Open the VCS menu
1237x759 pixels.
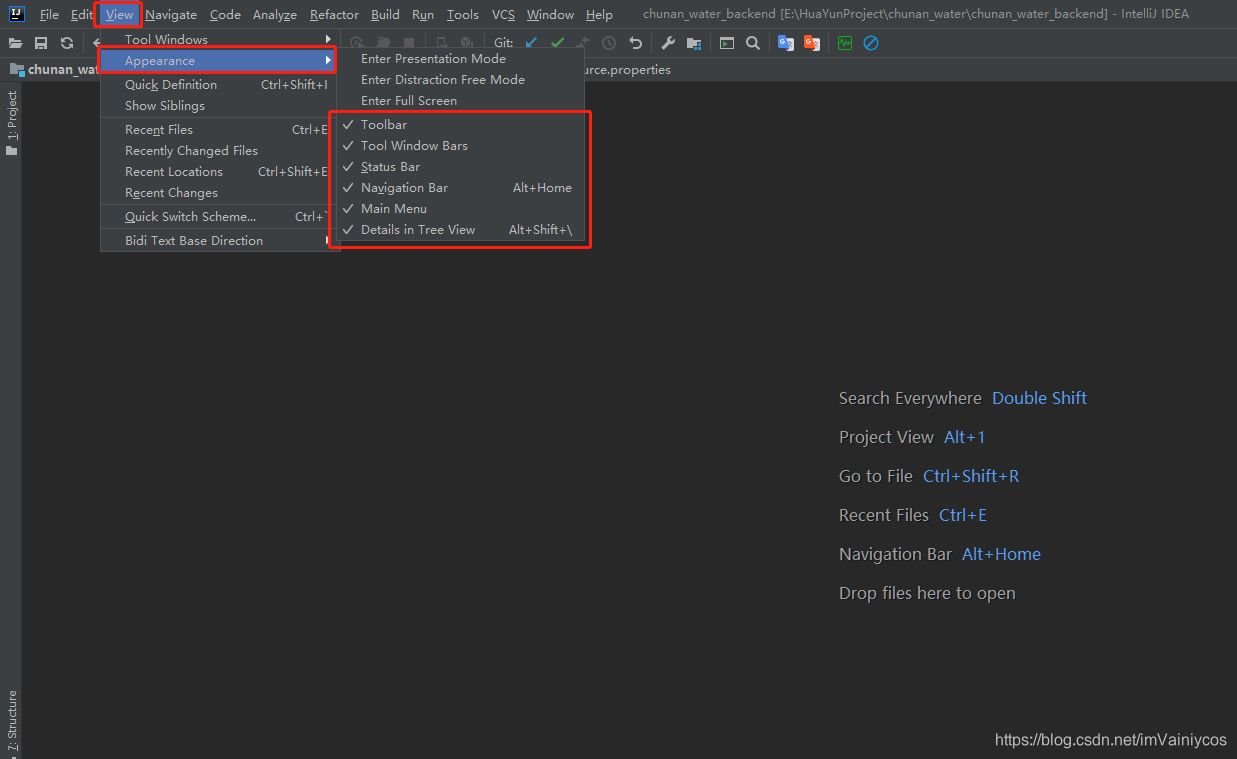(x=503, y=15)
